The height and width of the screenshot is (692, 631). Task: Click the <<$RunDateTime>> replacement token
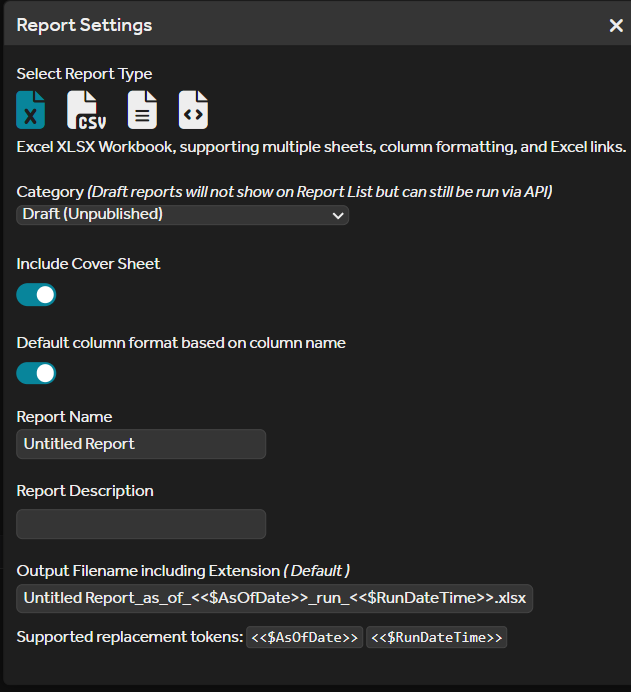(437, 637)
